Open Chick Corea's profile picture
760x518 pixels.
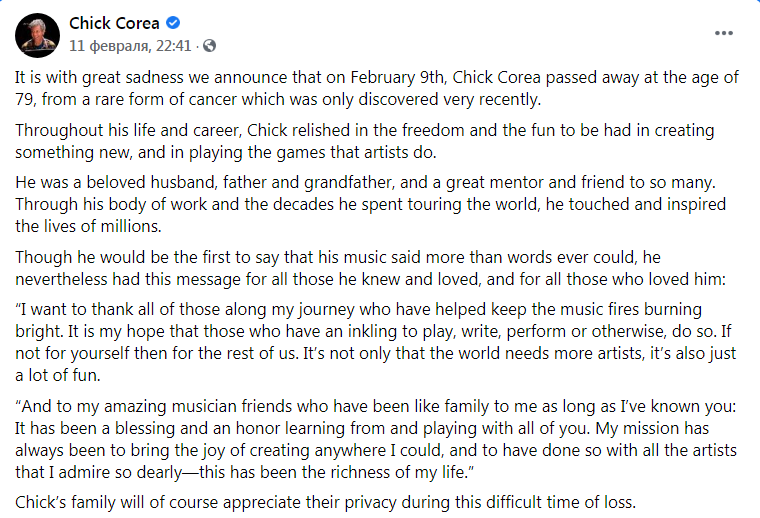36,34
